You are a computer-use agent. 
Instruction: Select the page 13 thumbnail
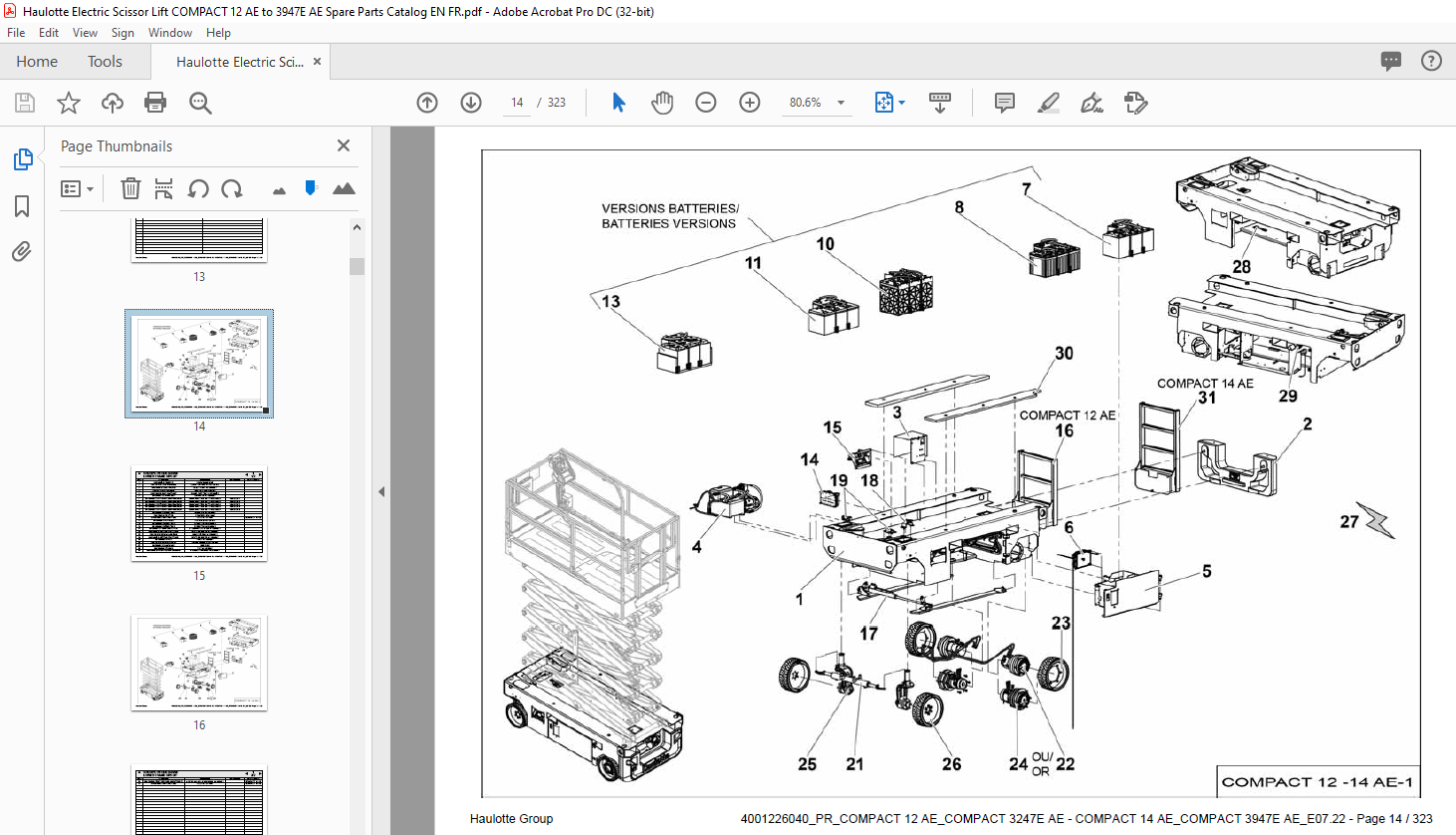click(199, 240)
